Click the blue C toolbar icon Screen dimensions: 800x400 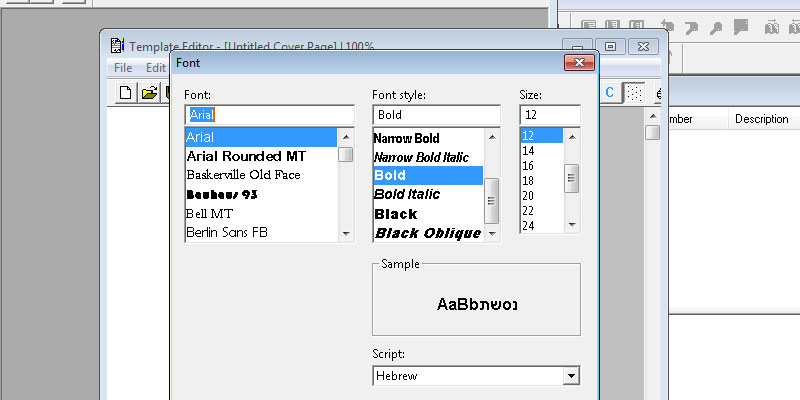[x=610, y=93]
